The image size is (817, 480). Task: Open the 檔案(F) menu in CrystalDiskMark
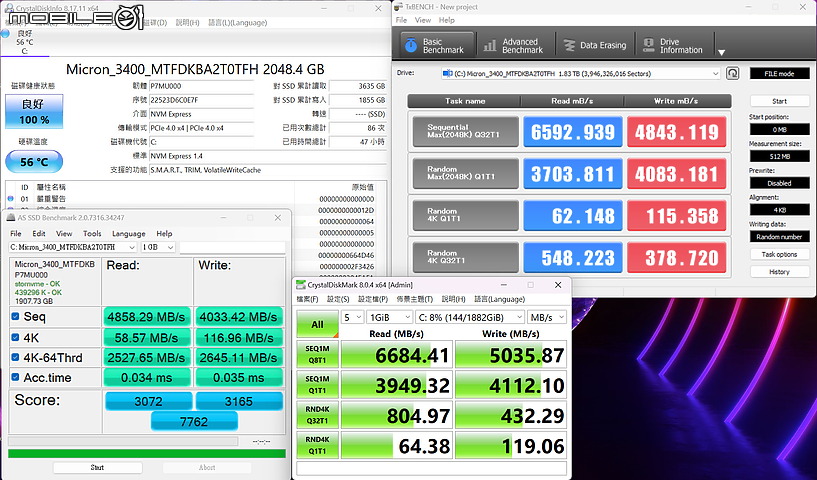coord(307,299)
